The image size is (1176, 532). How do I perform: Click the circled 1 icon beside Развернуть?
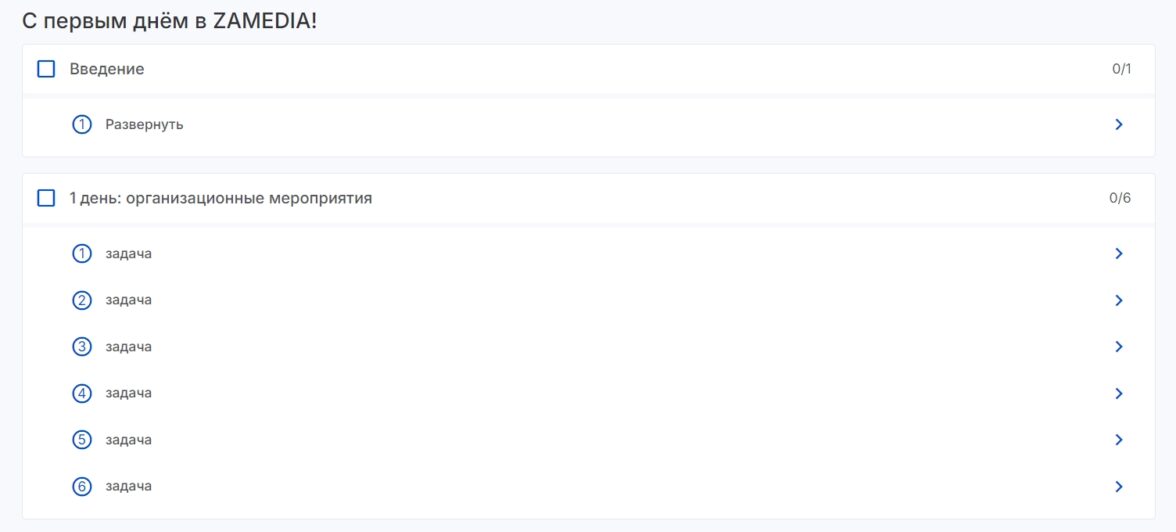pyautogui.click(x=82, y=125)
